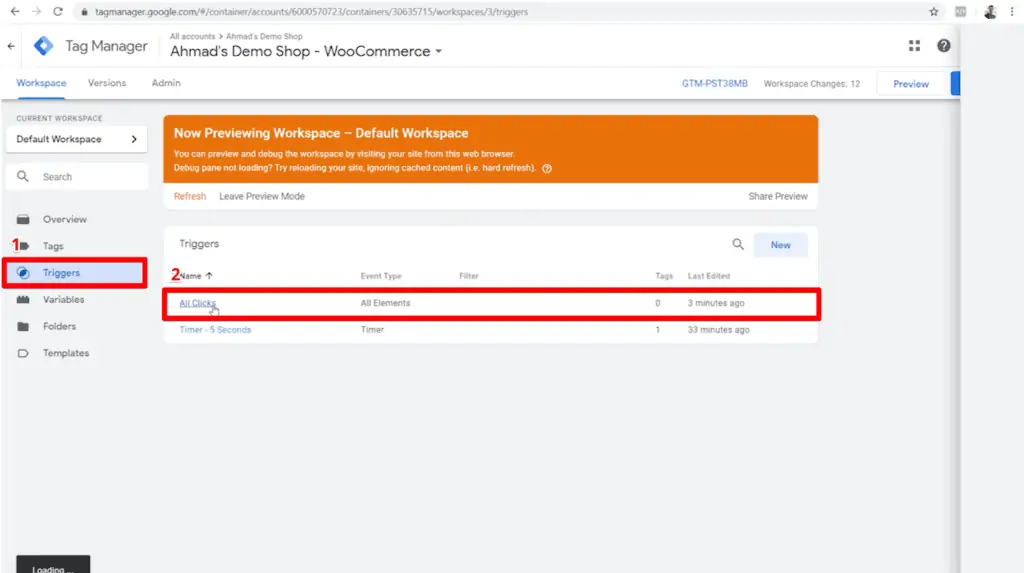
Task: Click the debug help icon in the banner
Action: click(547, 169)
